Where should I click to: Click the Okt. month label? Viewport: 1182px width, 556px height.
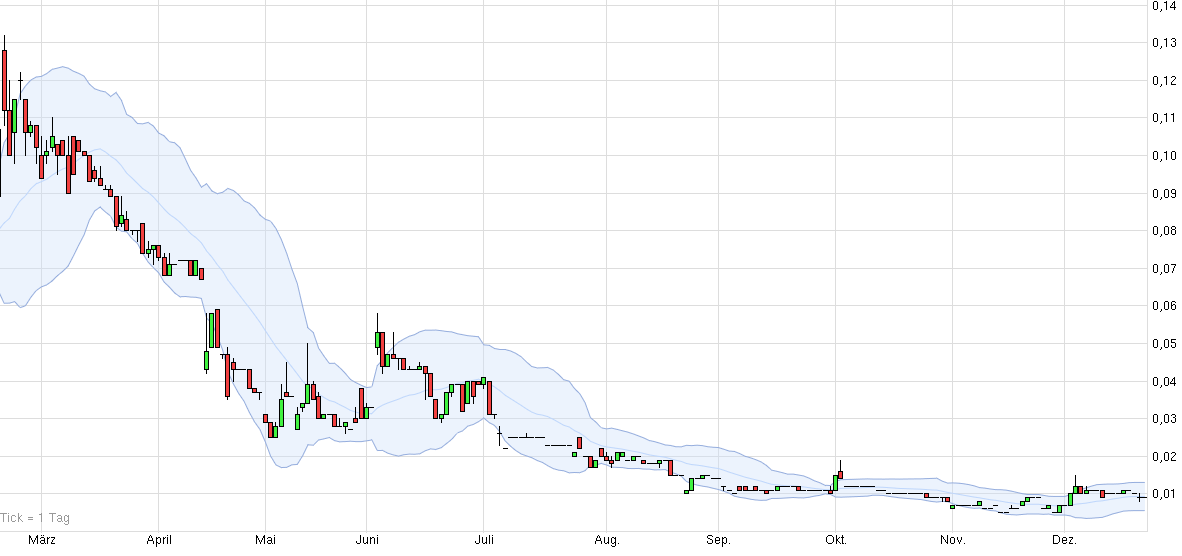(x=835, y=540)
